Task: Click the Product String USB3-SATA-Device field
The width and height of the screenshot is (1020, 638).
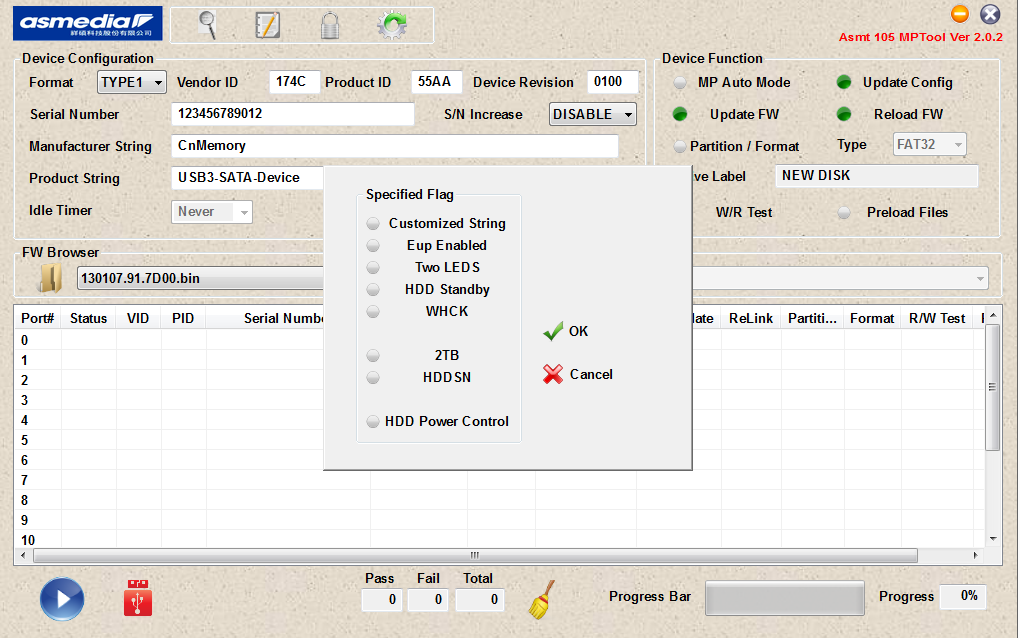Action: click(x=247, y=178)
